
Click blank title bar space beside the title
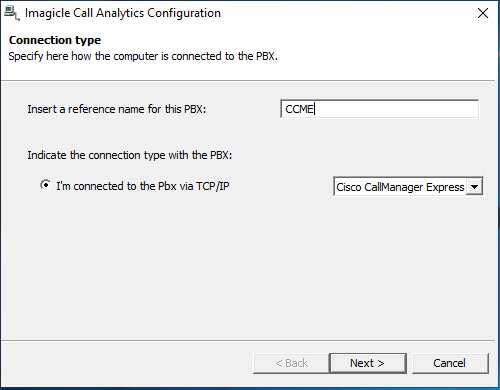(347, 13)
